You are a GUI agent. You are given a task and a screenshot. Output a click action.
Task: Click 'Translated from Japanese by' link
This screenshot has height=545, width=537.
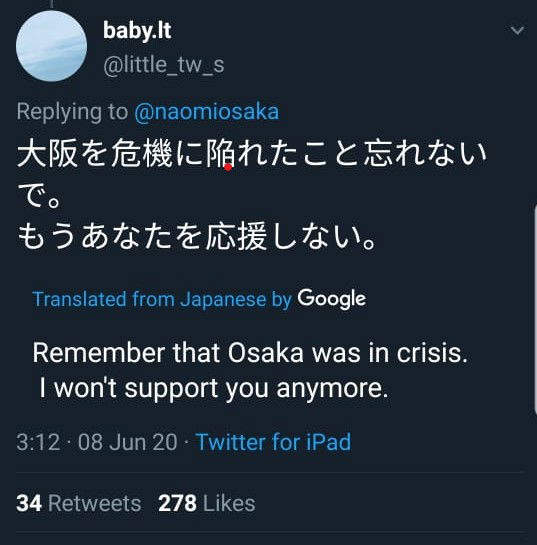[x=162, y=299]
